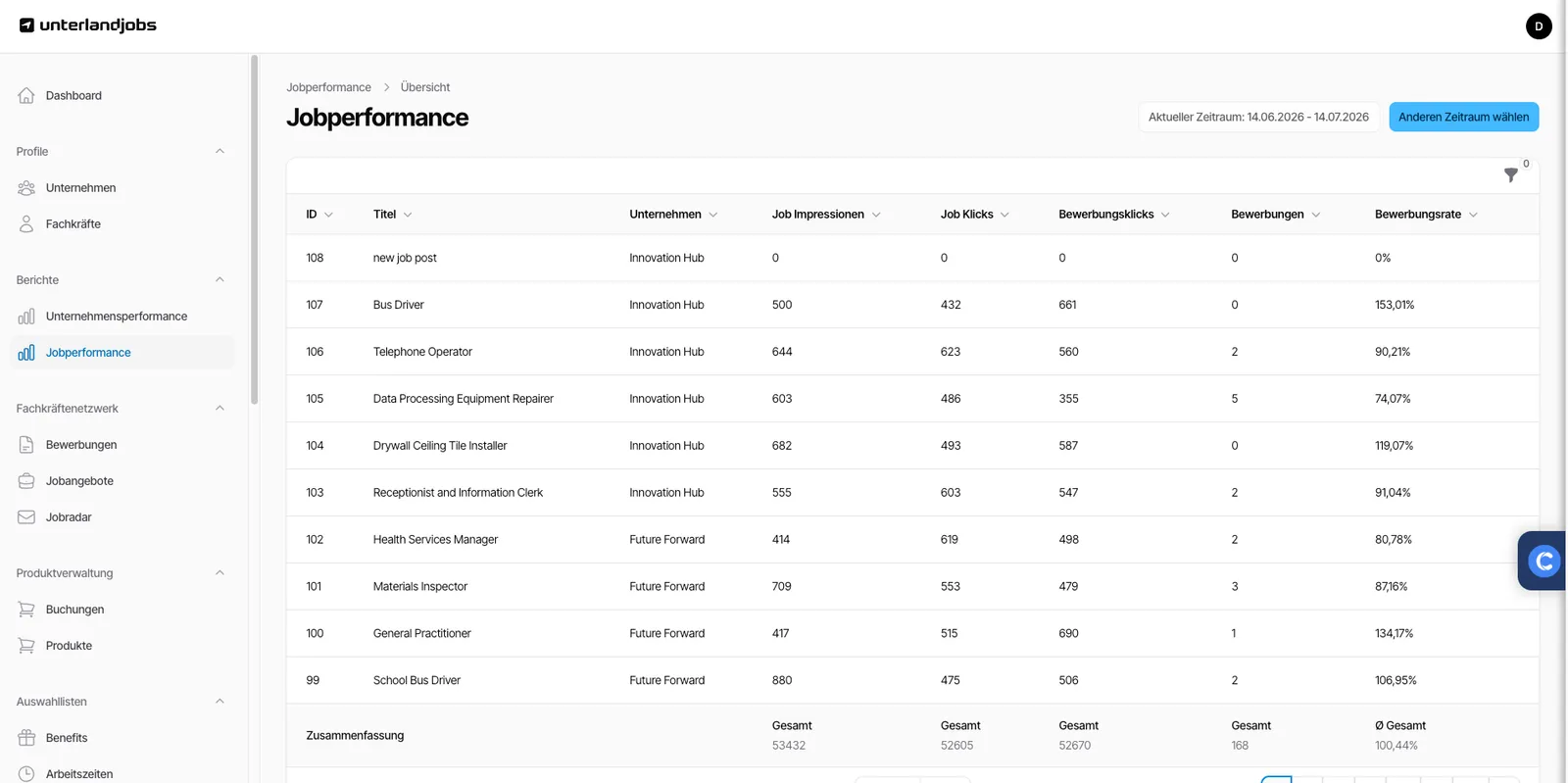Screen dimensions: 1568x783
Task: Click the Aktueller Zeitraum date range box
Action: [1258, 117]
